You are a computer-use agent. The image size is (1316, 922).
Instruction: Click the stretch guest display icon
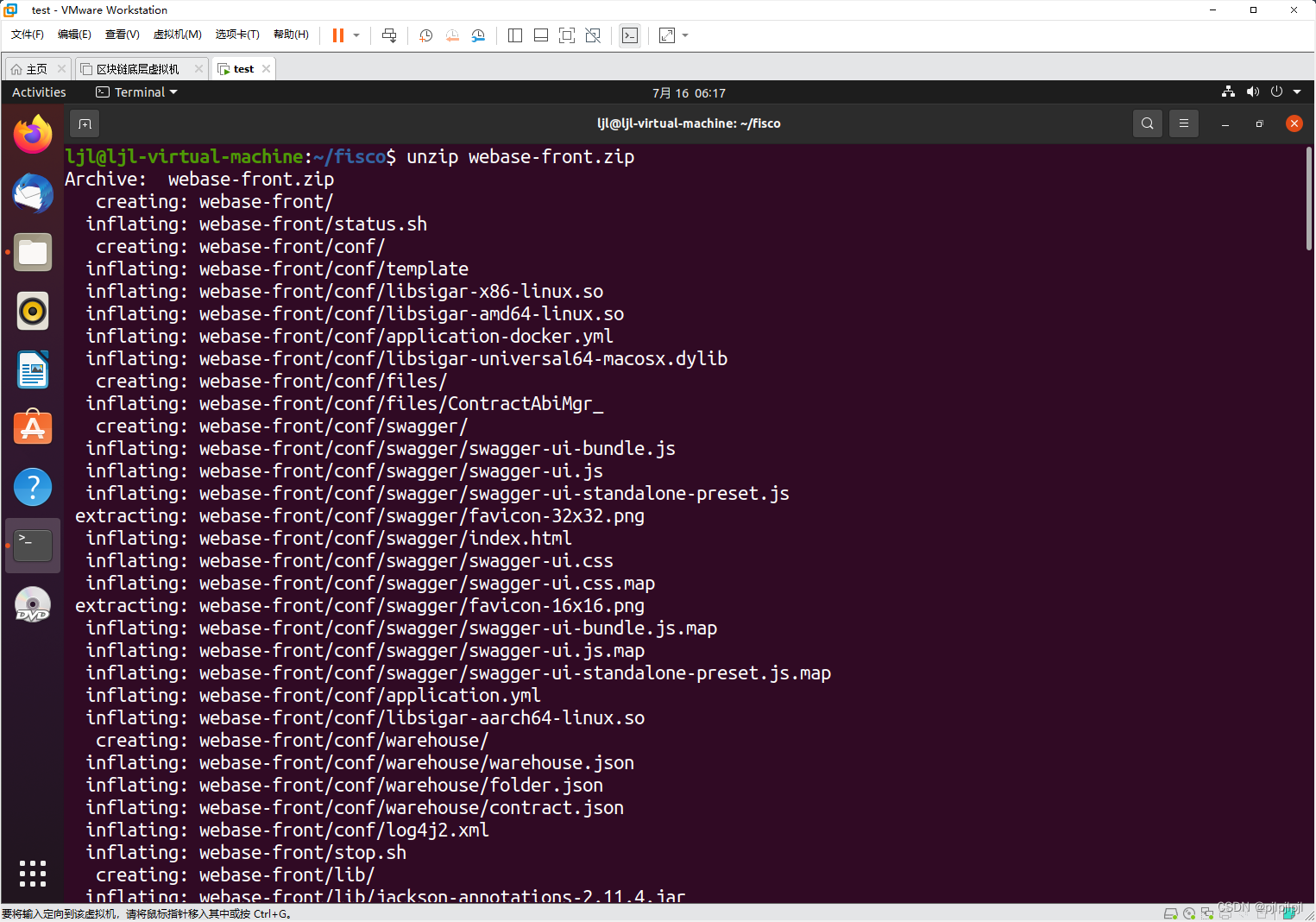point(667,35)
